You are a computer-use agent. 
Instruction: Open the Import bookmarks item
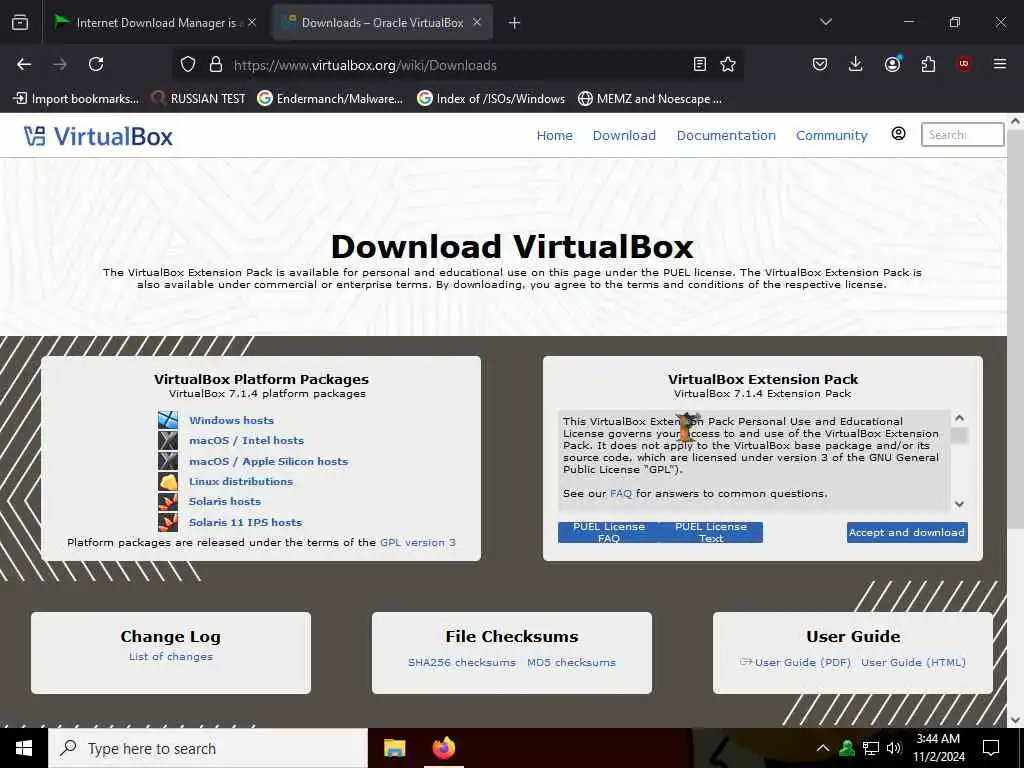(76, 99)
